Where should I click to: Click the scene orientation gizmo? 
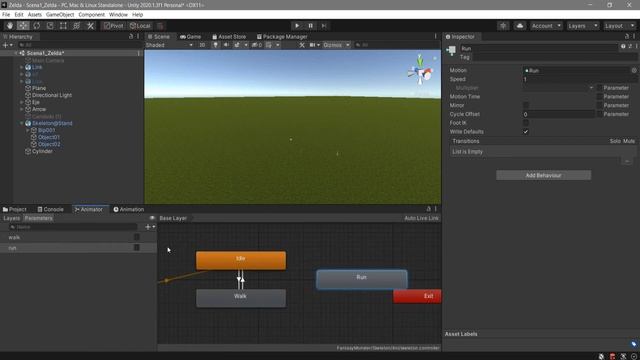coord(420,73)
